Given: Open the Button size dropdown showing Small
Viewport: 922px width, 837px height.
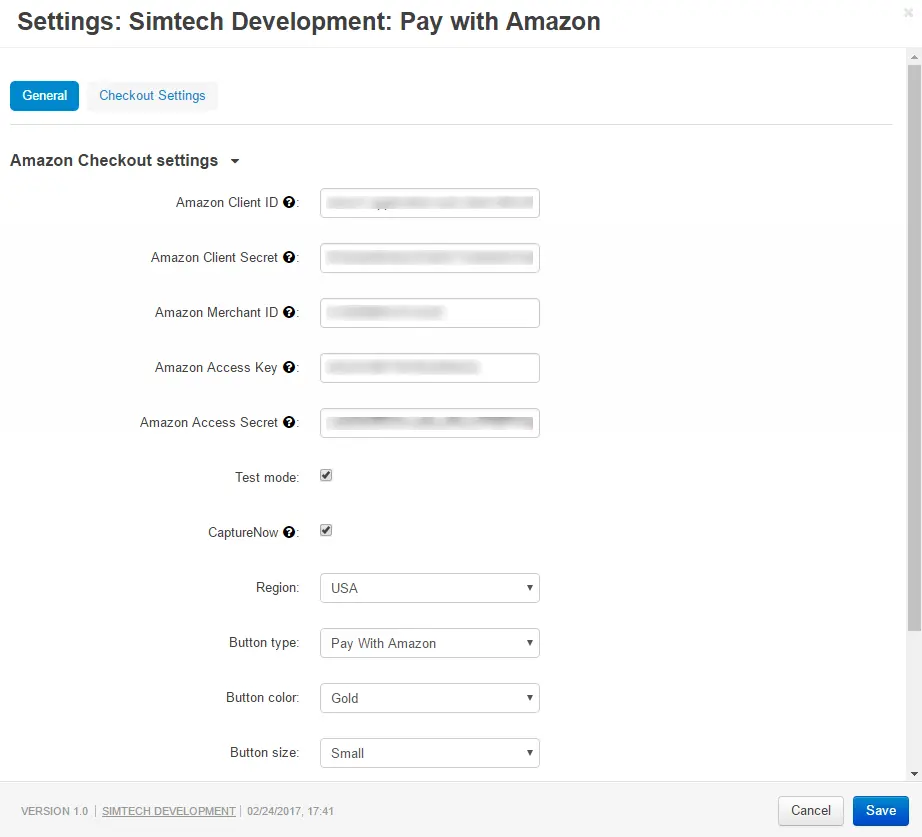Looking at the screenshot, I should pyautogui.click(x=429, y=753).
